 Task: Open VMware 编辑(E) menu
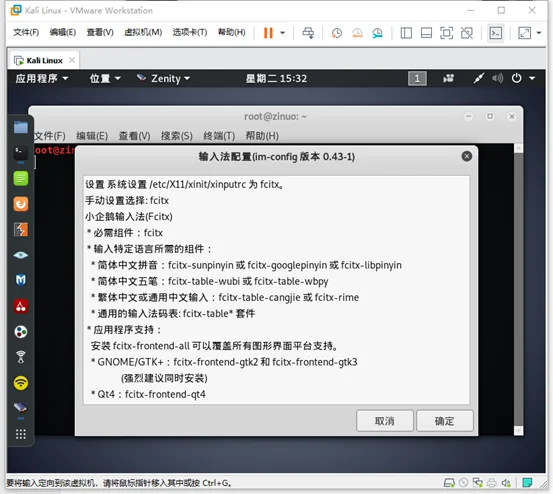[x=62, y=32]
